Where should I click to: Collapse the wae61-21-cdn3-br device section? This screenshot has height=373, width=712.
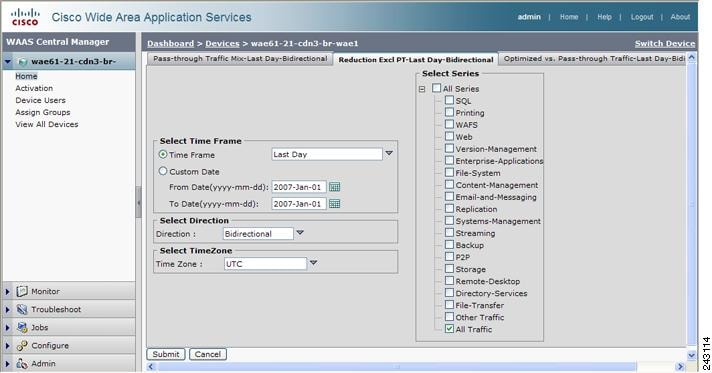point(8,61)
